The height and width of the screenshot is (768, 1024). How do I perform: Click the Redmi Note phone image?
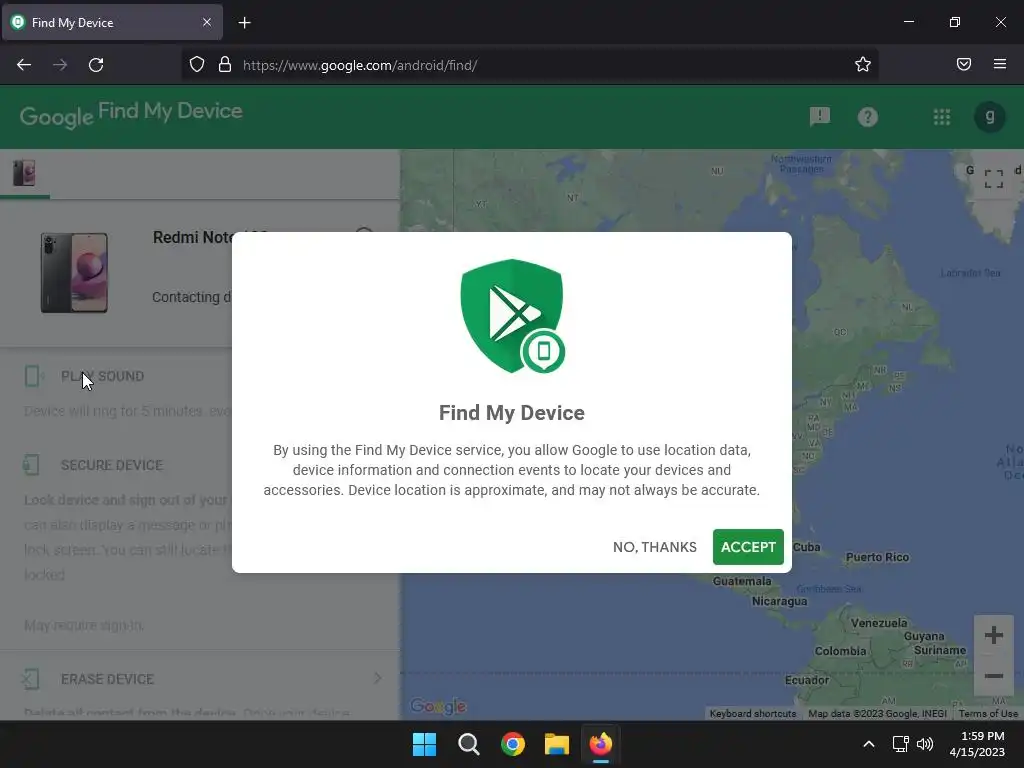(74, 273)
